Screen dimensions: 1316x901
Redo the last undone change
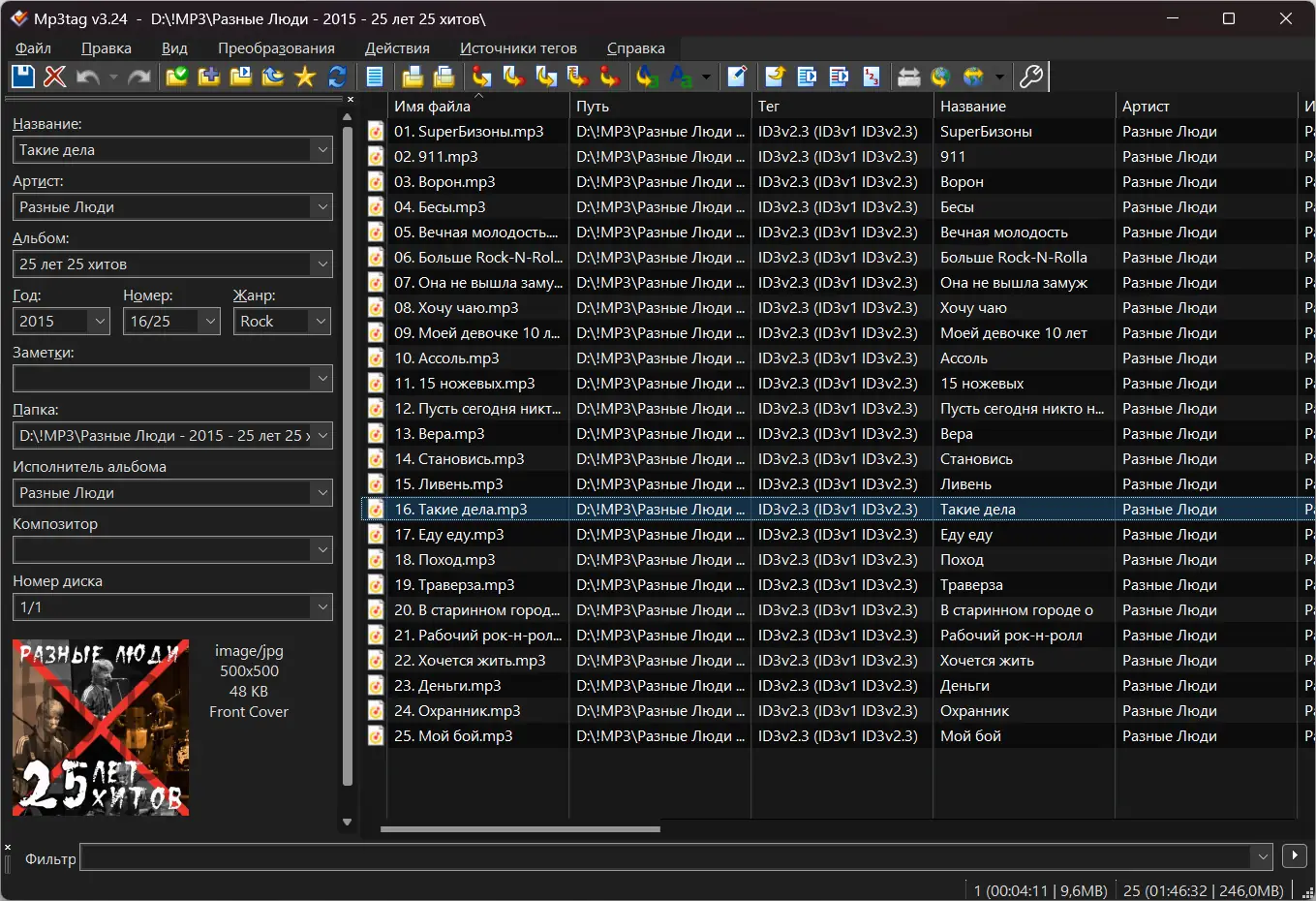pyautogui.click(x=139, y=77)
